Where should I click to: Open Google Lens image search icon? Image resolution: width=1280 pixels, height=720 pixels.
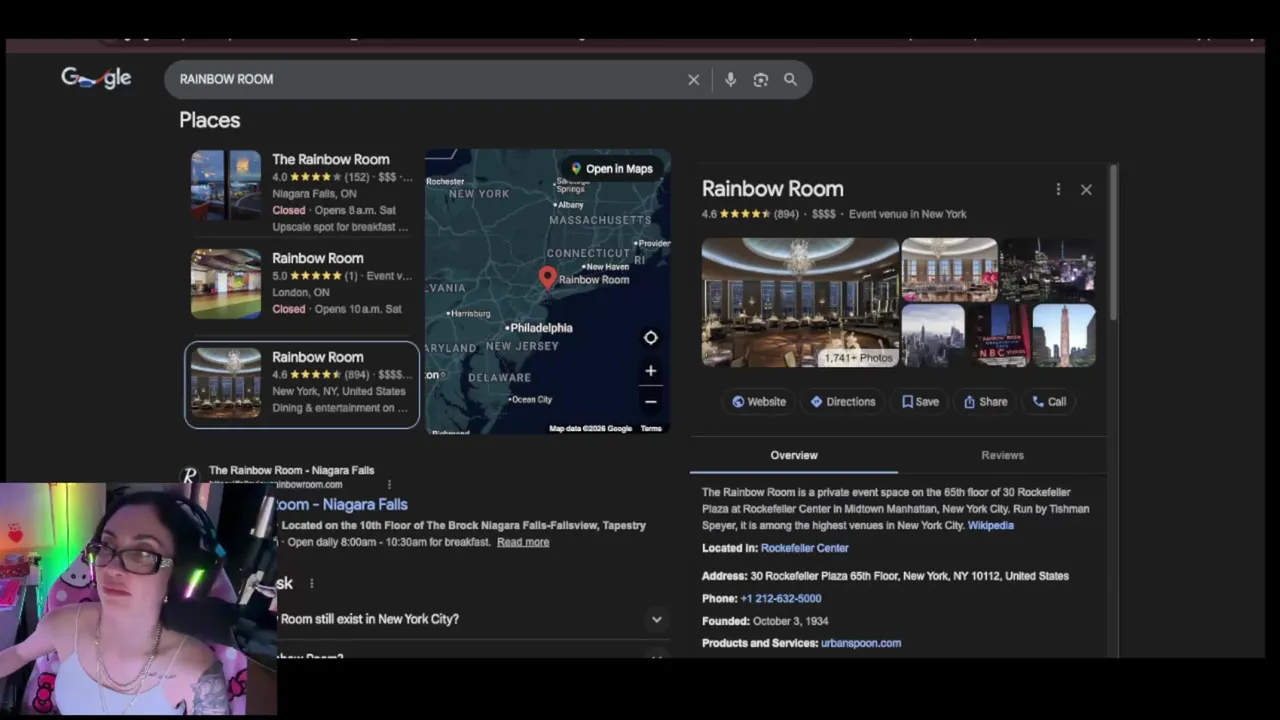coord(760,80)
